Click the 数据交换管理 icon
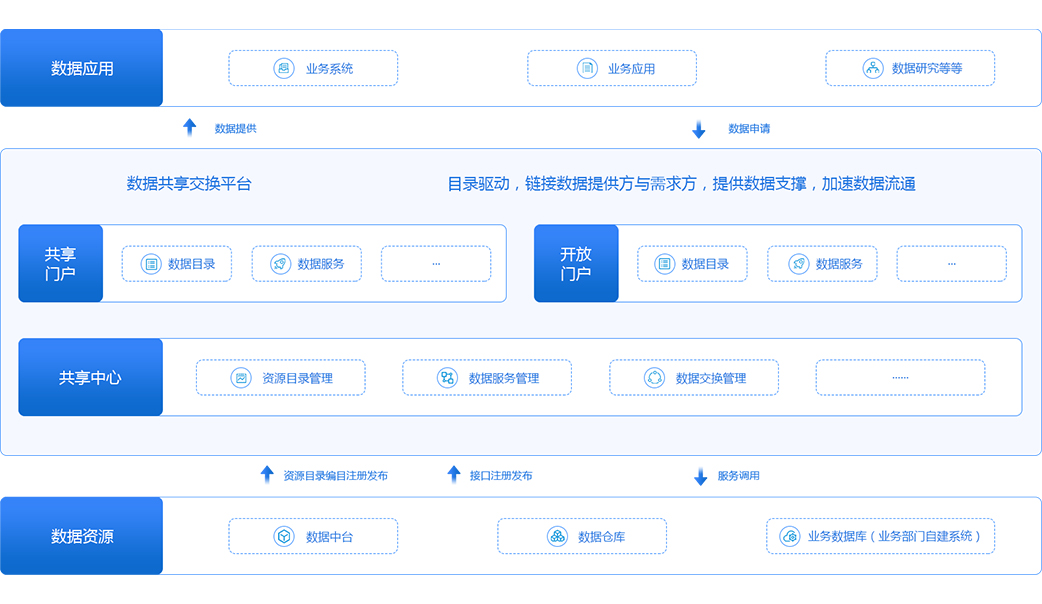1042x604 pixels. point(654,378)
